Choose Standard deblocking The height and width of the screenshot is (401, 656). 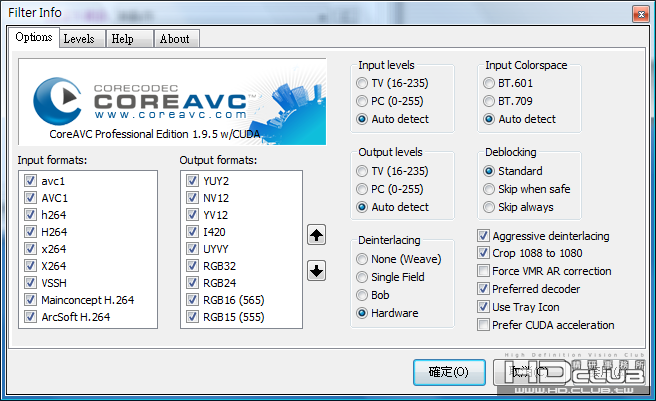coord(489,171)
